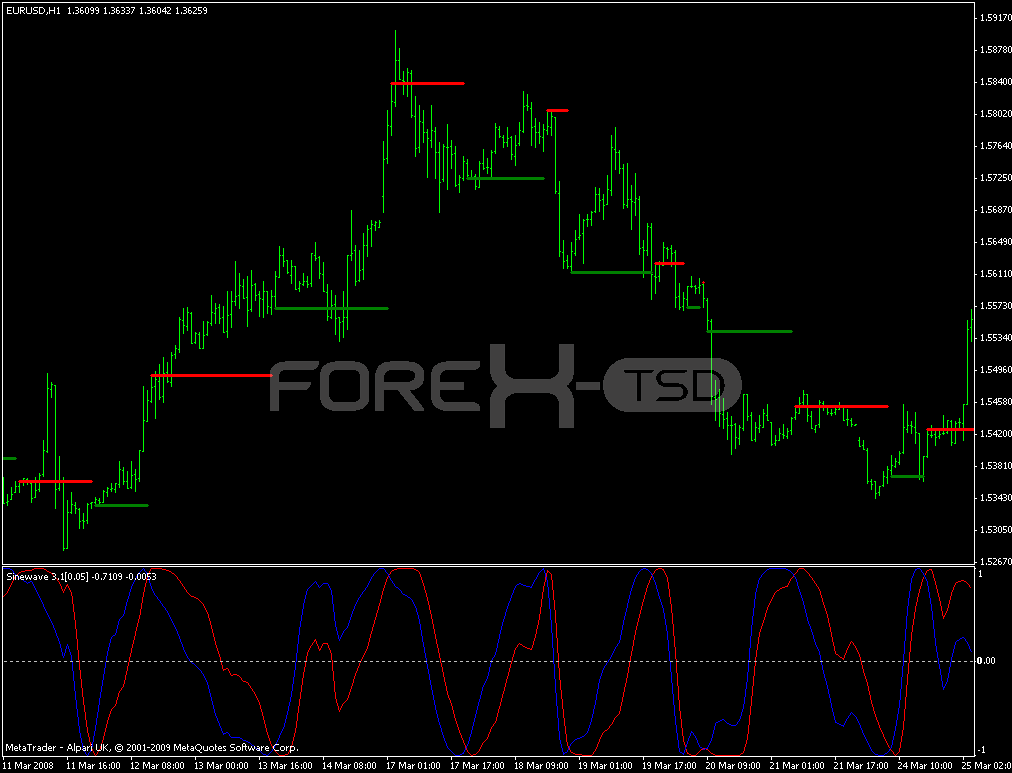
Task: Click the MetaTrader Alpari UK copyright text
Action: click(152, 748)
